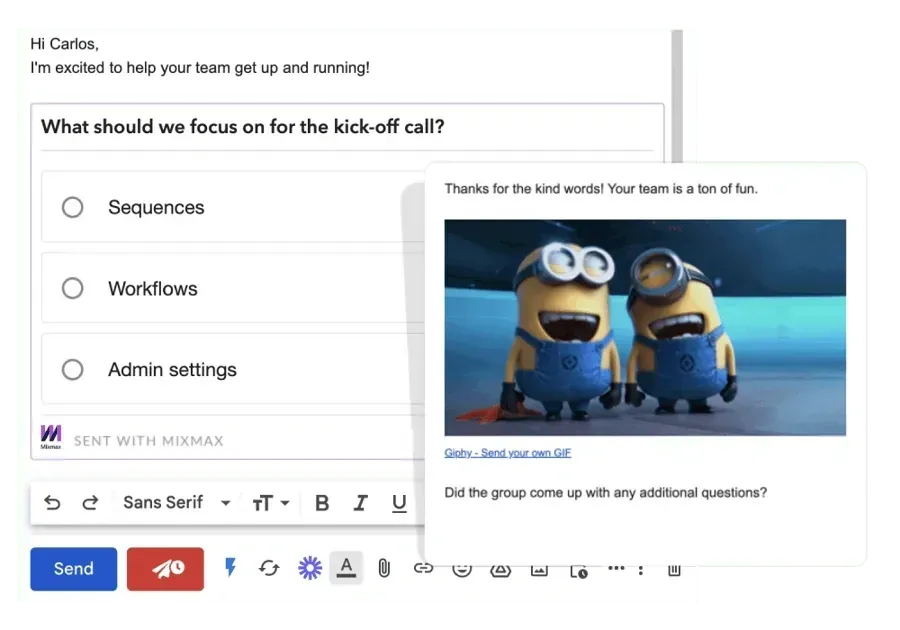Screen dimensions: 900x630
Task: Click the 'SENT WITH MIXMAX' text
Action: click(149, 441)
